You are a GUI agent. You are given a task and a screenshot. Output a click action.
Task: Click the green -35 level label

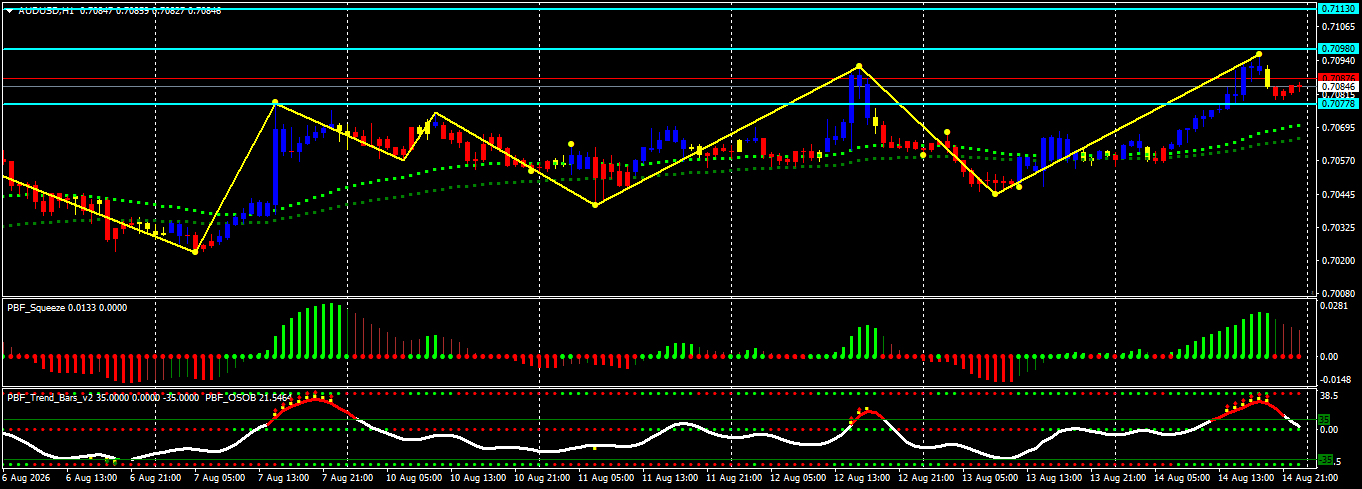1326,459
